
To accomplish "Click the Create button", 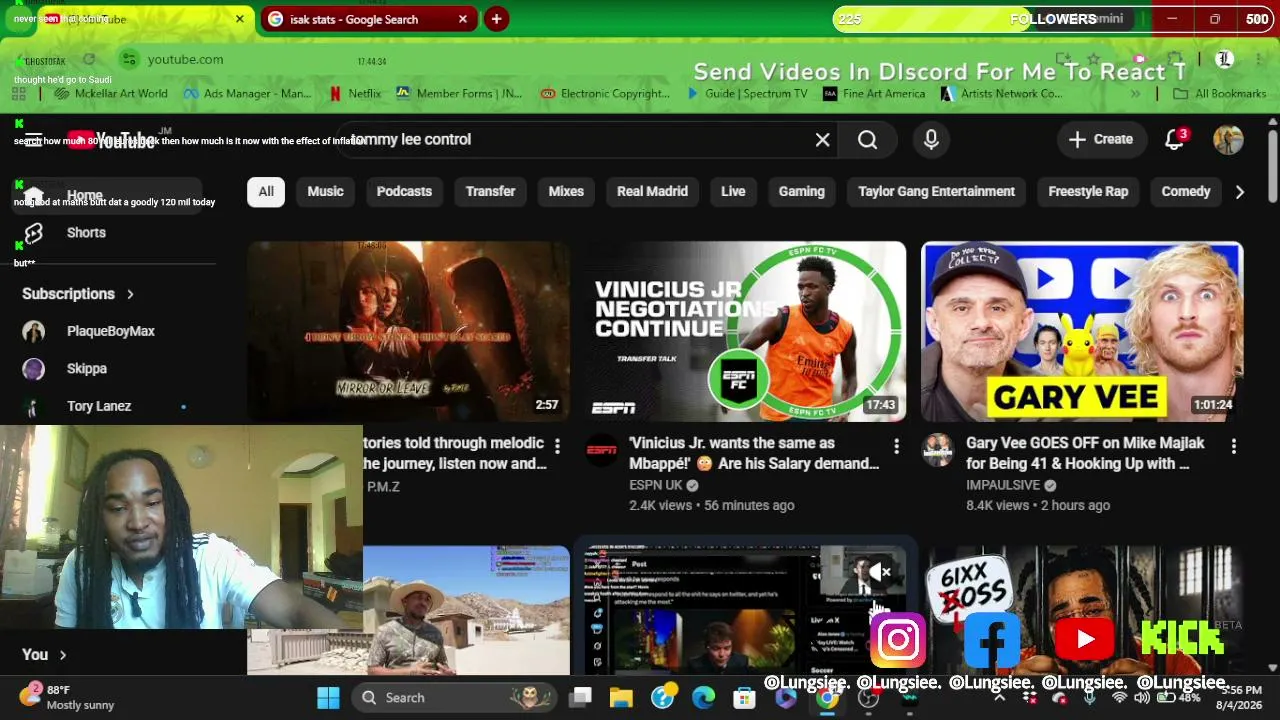I will 1101,140.
